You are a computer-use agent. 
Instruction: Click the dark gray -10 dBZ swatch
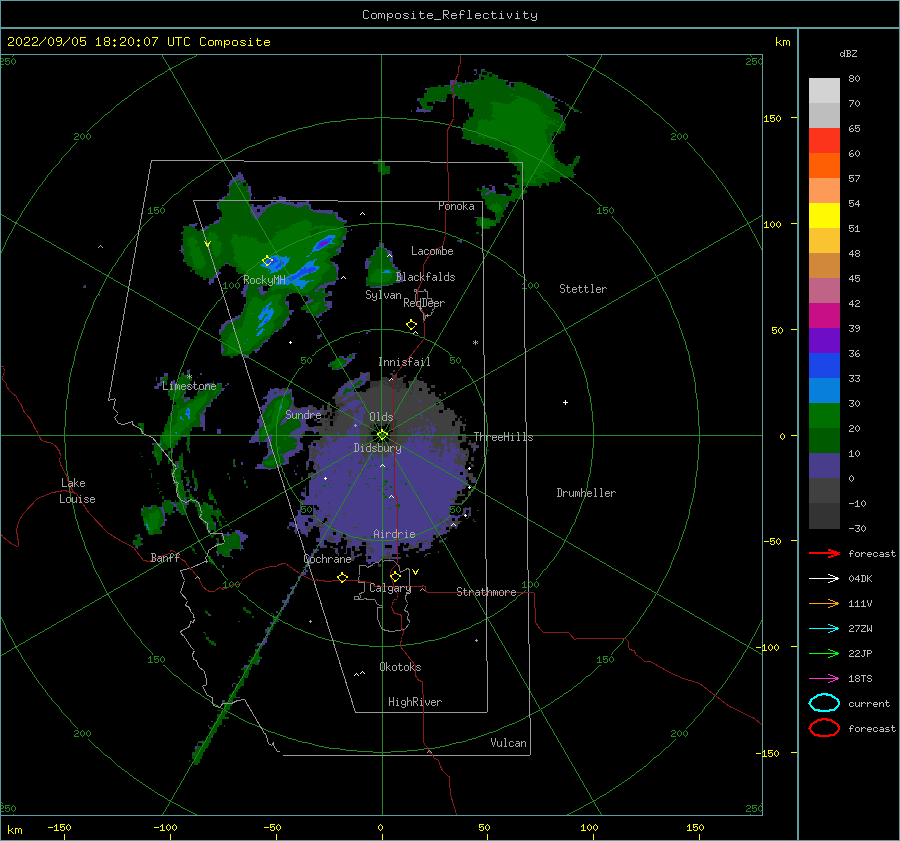point(824,515)
